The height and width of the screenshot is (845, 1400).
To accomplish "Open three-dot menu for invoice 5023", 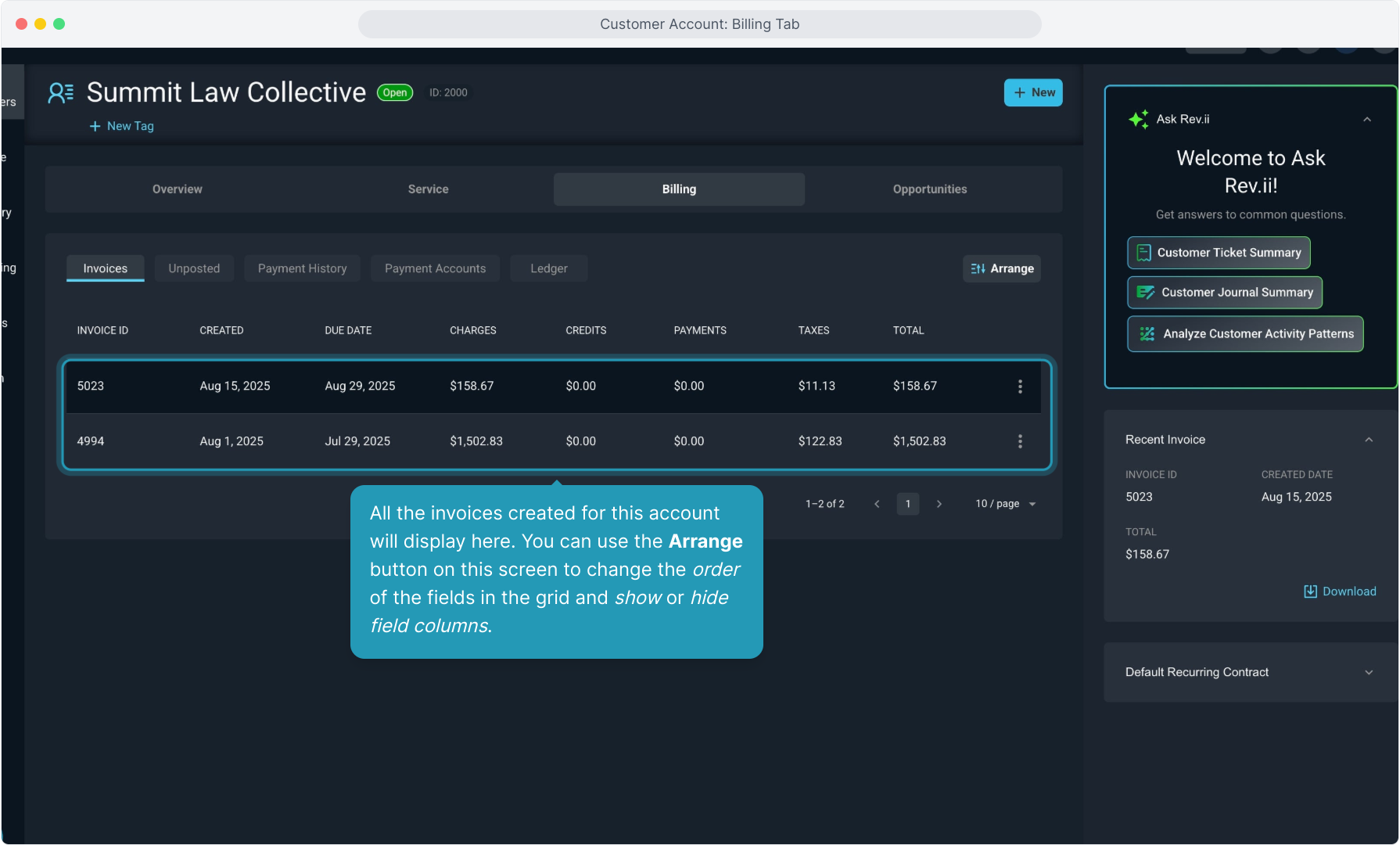I will pyautogui.click(x=1020, y=387).
